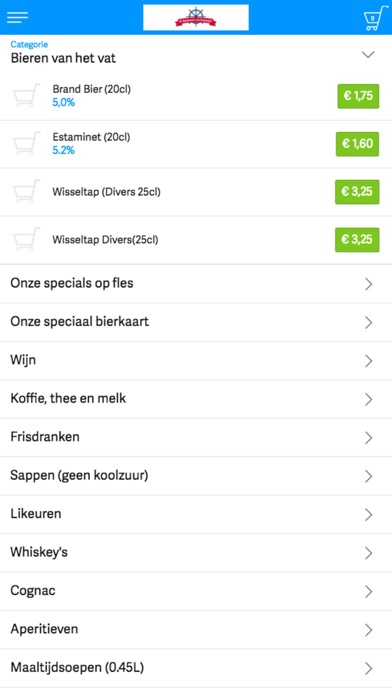Click the € 1,75 Brand Bier price button

coord(358,96)
